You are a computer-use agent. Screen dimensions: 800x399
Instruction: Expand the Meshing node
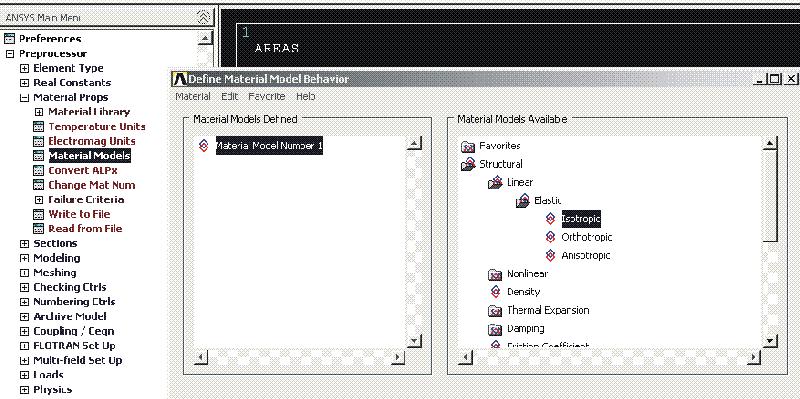coord(24,272)
